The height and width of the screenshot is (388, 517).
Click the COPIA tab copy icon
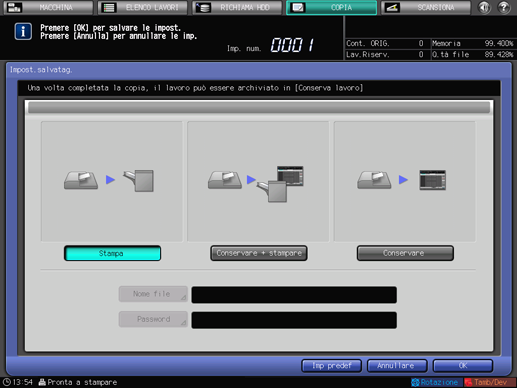point(297,7)
